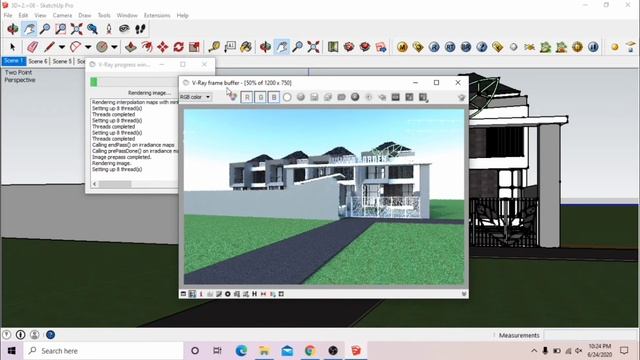Switch to Scene 1 tab

pyautogui.click(x=14, y=61)
